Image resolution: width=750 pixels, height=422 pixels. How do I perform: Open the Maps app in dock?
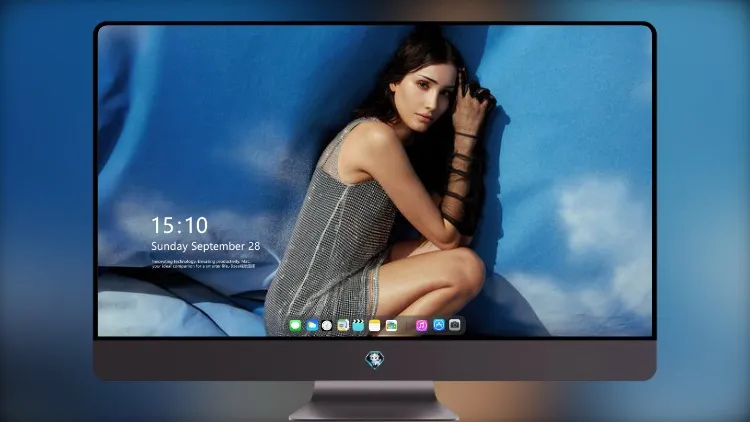click(x=343, y=325)
